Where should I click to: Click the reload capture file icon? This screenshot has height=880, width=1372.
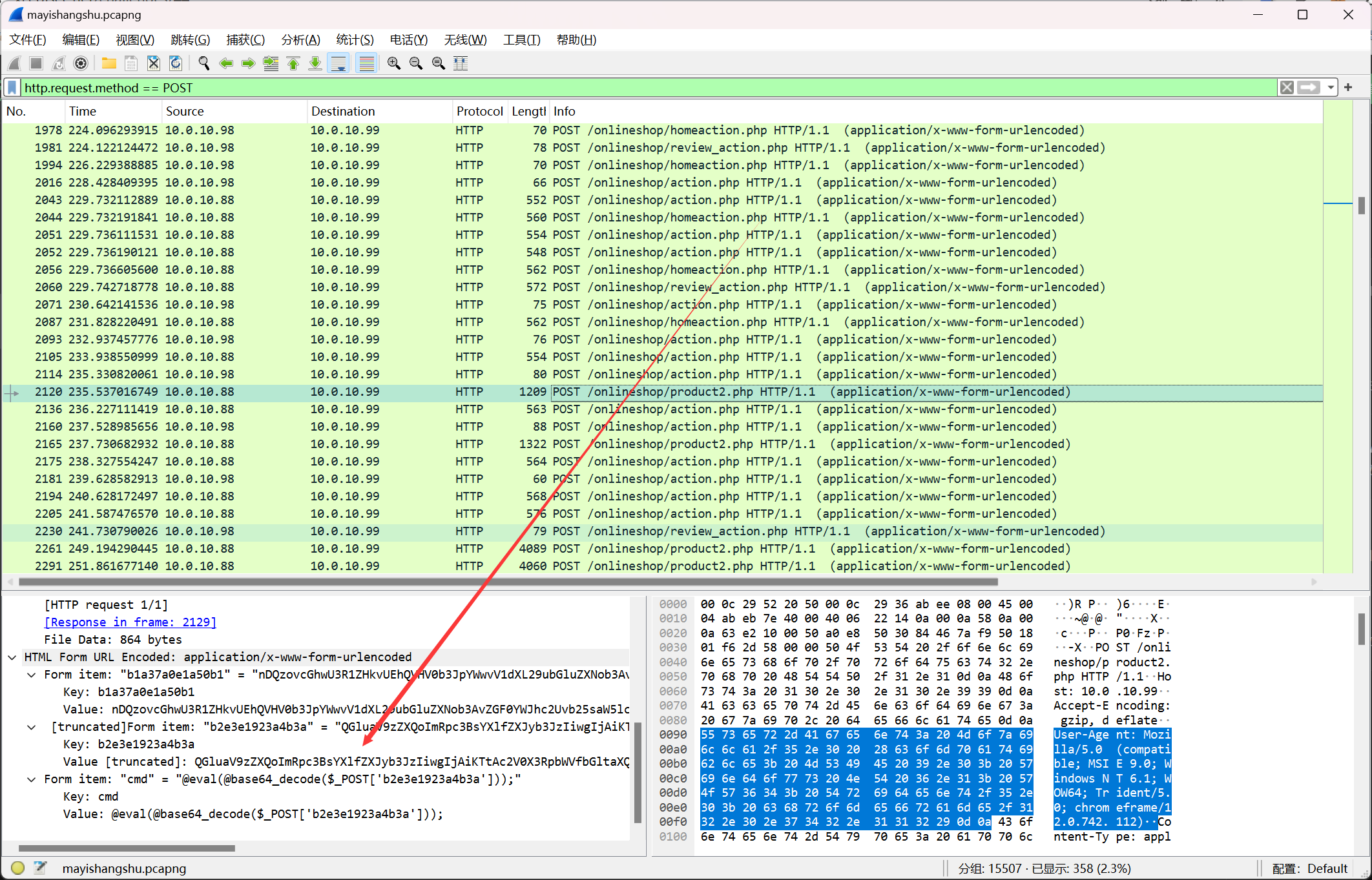pos(176,63)
